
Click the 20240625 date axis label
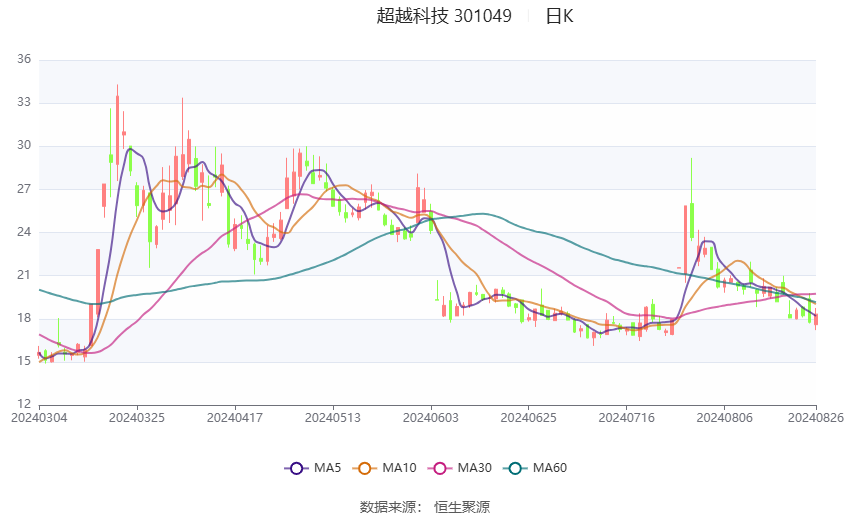(529, 418)
